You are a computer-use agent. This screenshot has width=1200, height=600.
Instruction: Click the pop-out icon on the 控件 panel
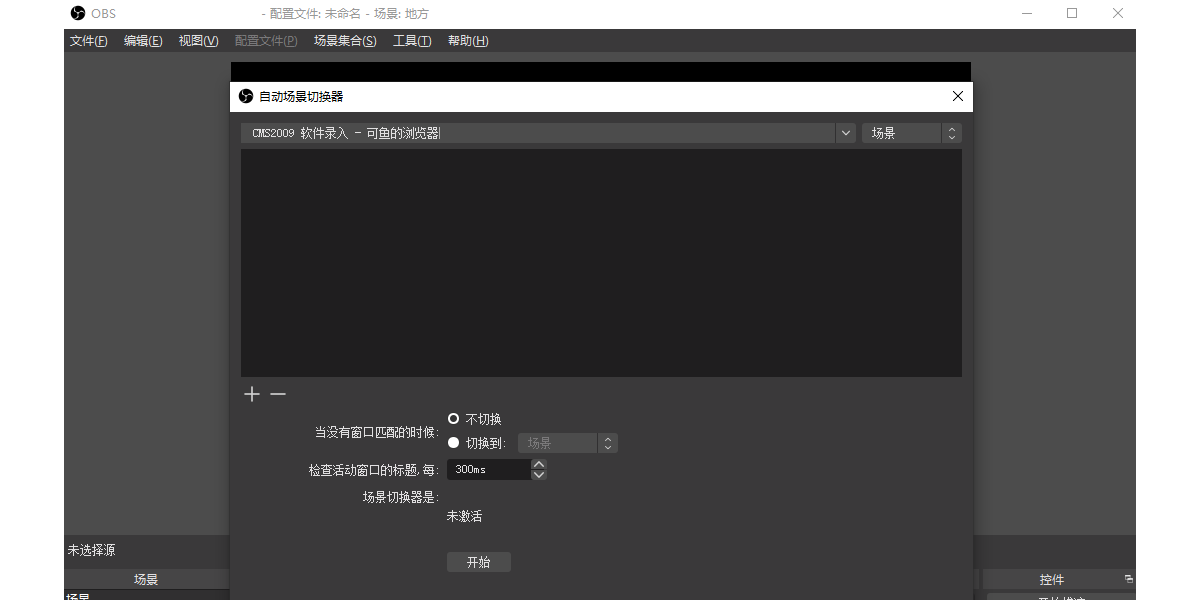tap(1128, 578)
